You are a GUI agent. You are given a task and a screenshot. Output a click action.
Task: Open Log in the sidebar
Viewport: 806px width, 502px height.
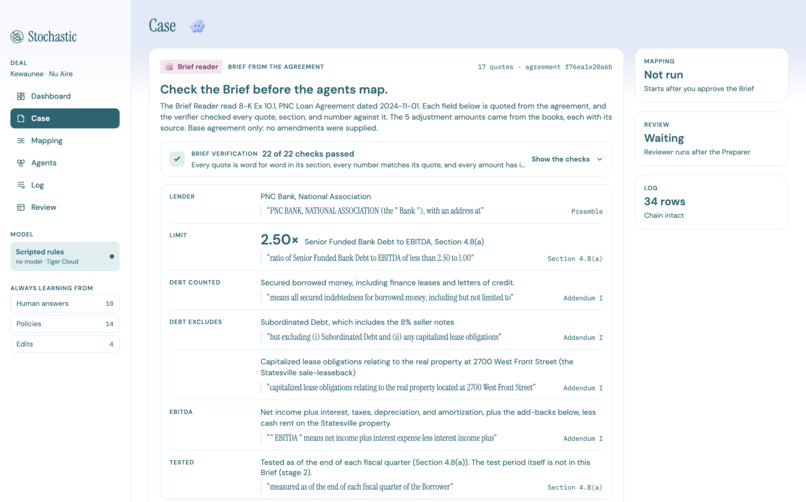coord(65,185)
